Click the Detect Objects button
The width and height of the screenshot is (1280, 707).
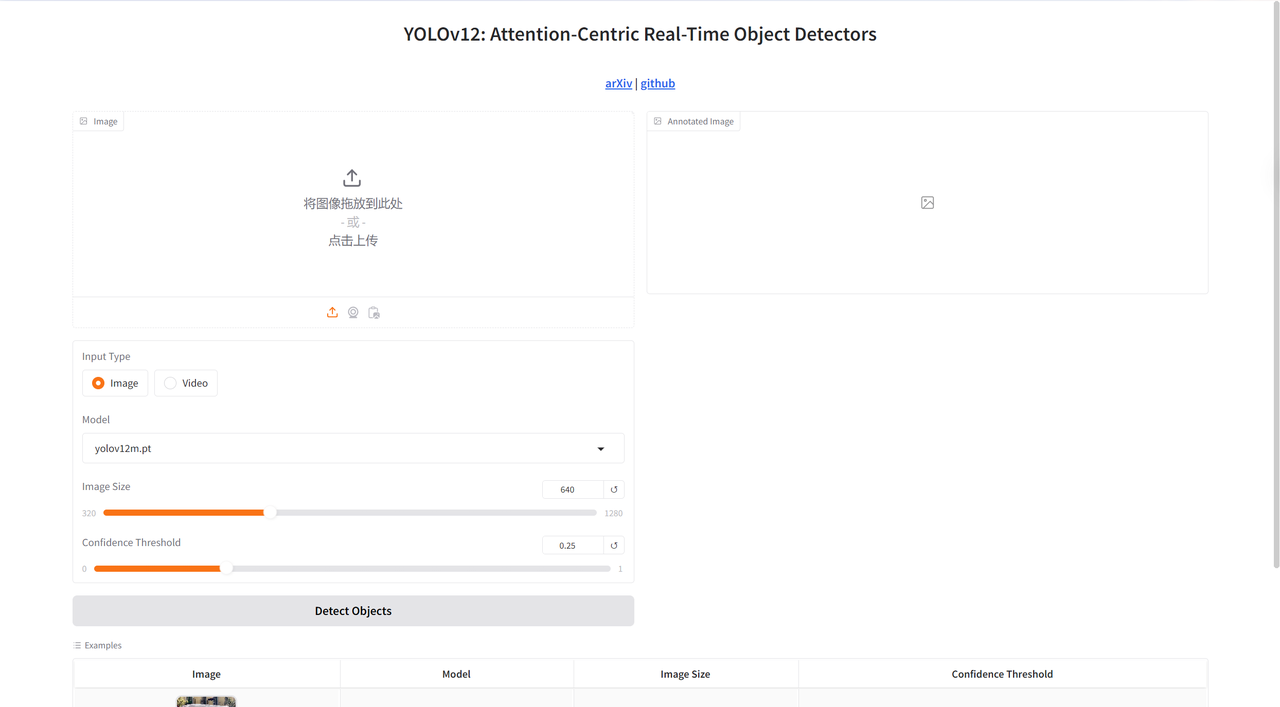(353, 611)
